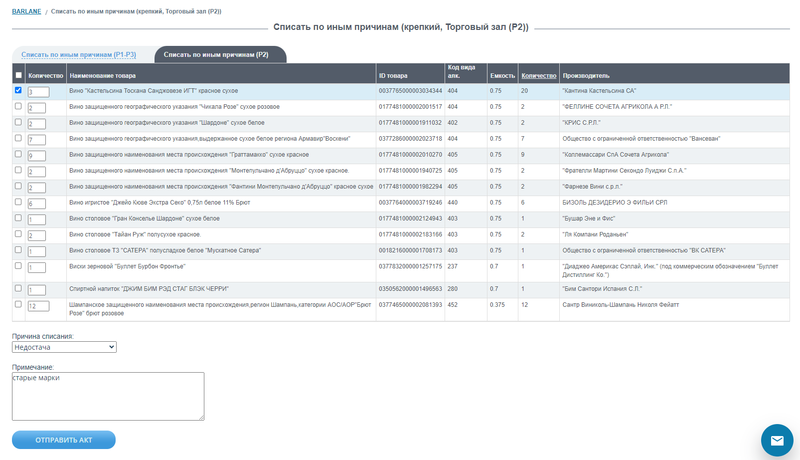Click the resize grip of the note textarea
This screenshot has width=800, height=460.
click(x=201, y=417)
